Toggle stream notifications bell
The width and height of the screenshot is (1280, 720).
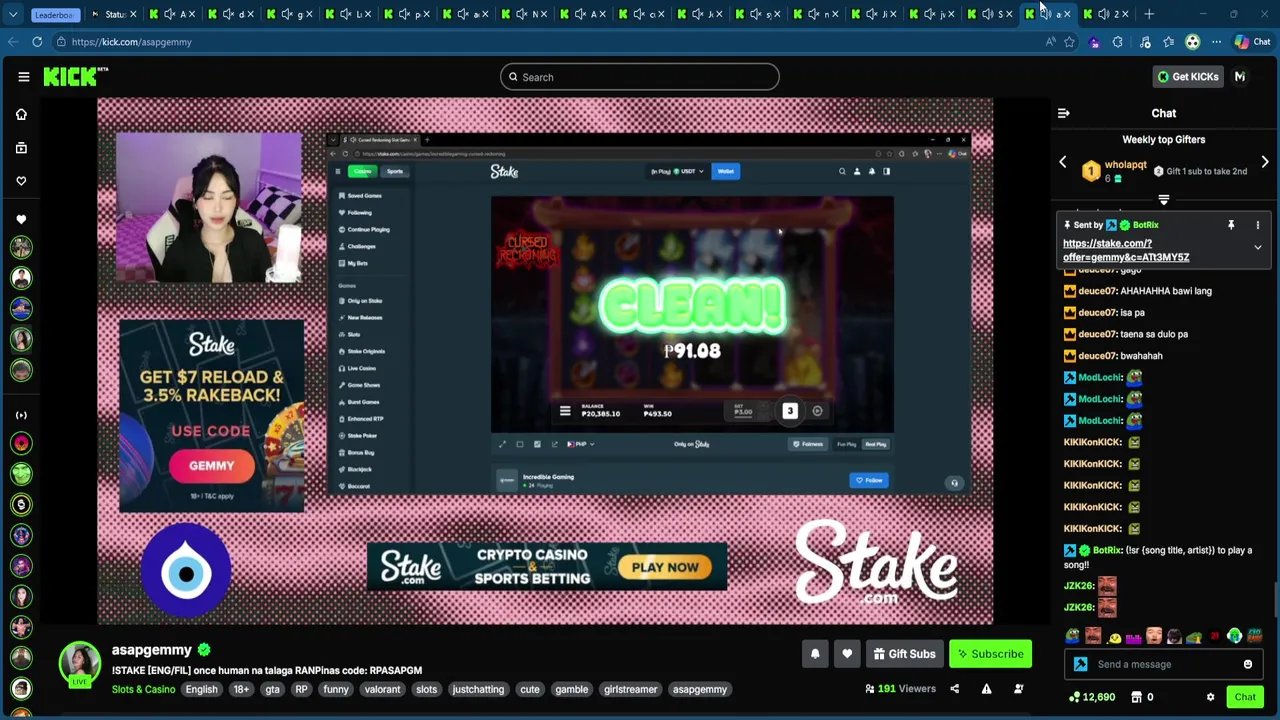click(x=815, y=654)
